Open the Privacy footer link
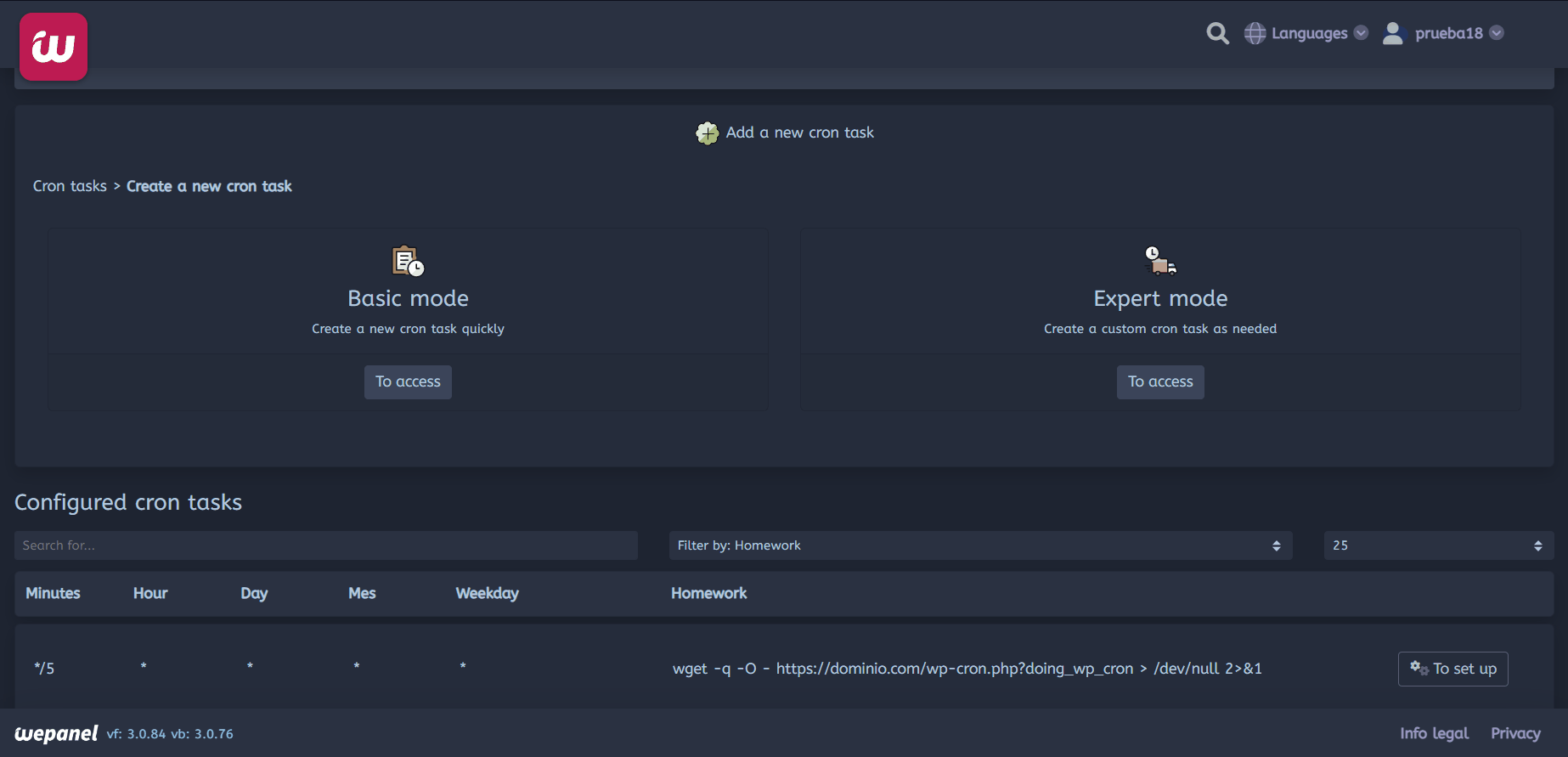The width and height of the screenshot is (1568, 757). point(1515,733)
